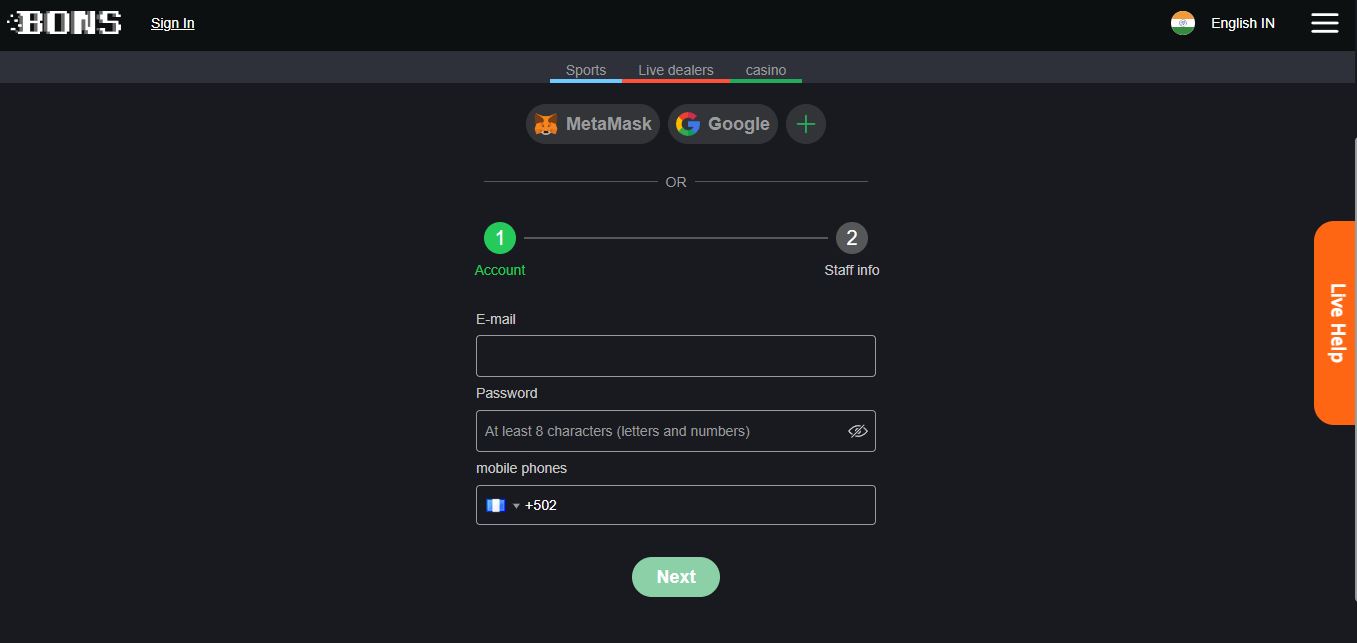Screen dimensions: 1357x643
Task: Open the phone country code dropdown arrow
Action: (516, 506)
